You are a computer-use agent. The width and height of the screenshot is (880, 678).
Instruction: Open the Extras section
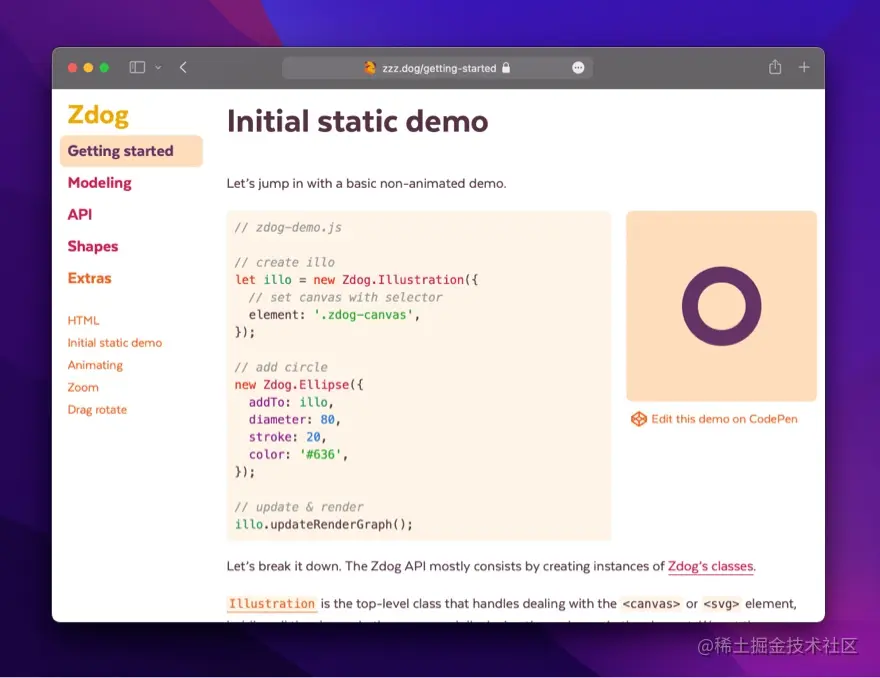tap(89, 278)
